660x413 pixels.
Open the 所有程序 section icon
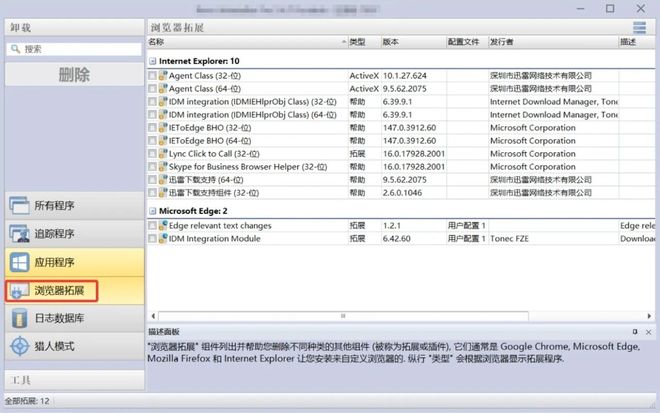coord(19,205)
